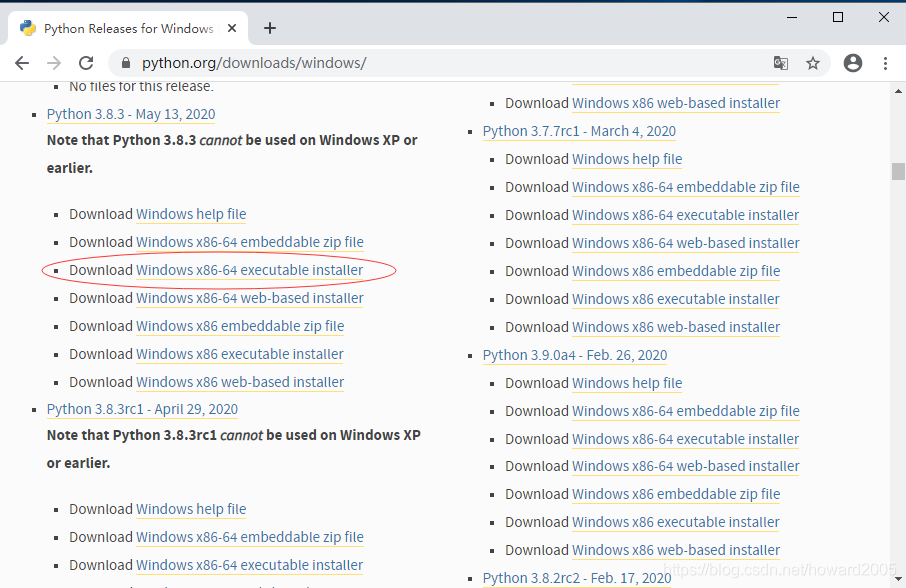Download Python 3.7.7rc1 x86-64 embeddable zip file

coord(685,188)
